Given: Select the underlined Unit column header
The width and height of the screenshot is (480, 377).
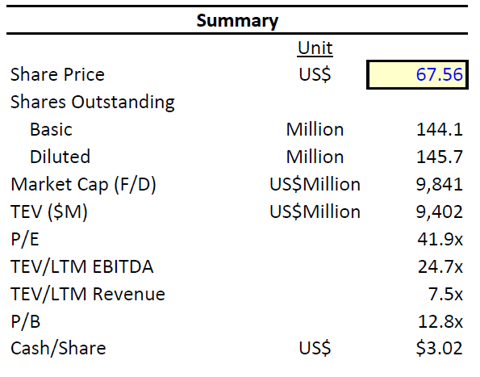Looking at the screenshot, I should tap(315, 48).
